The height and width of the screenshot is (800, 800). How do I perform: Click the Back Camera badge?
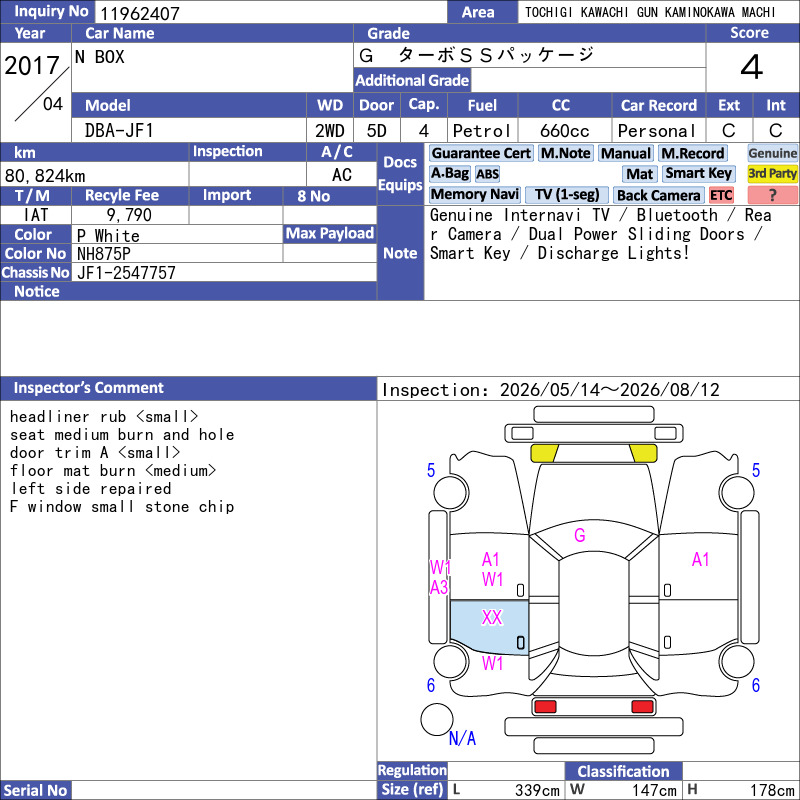coord(658,195)
